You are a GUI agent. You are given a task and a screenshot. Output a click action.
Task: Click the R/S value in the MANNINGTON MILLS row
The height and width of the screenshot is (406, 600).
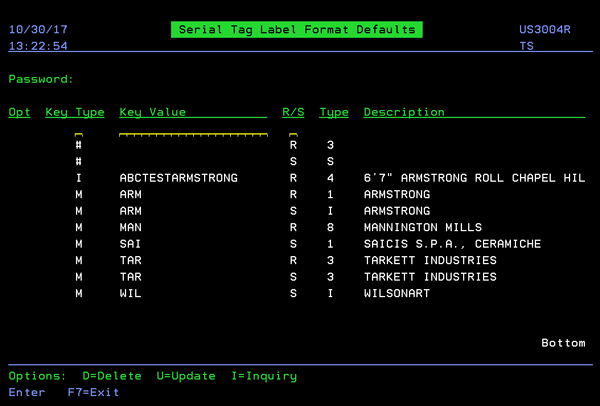[x=293, y=227]
